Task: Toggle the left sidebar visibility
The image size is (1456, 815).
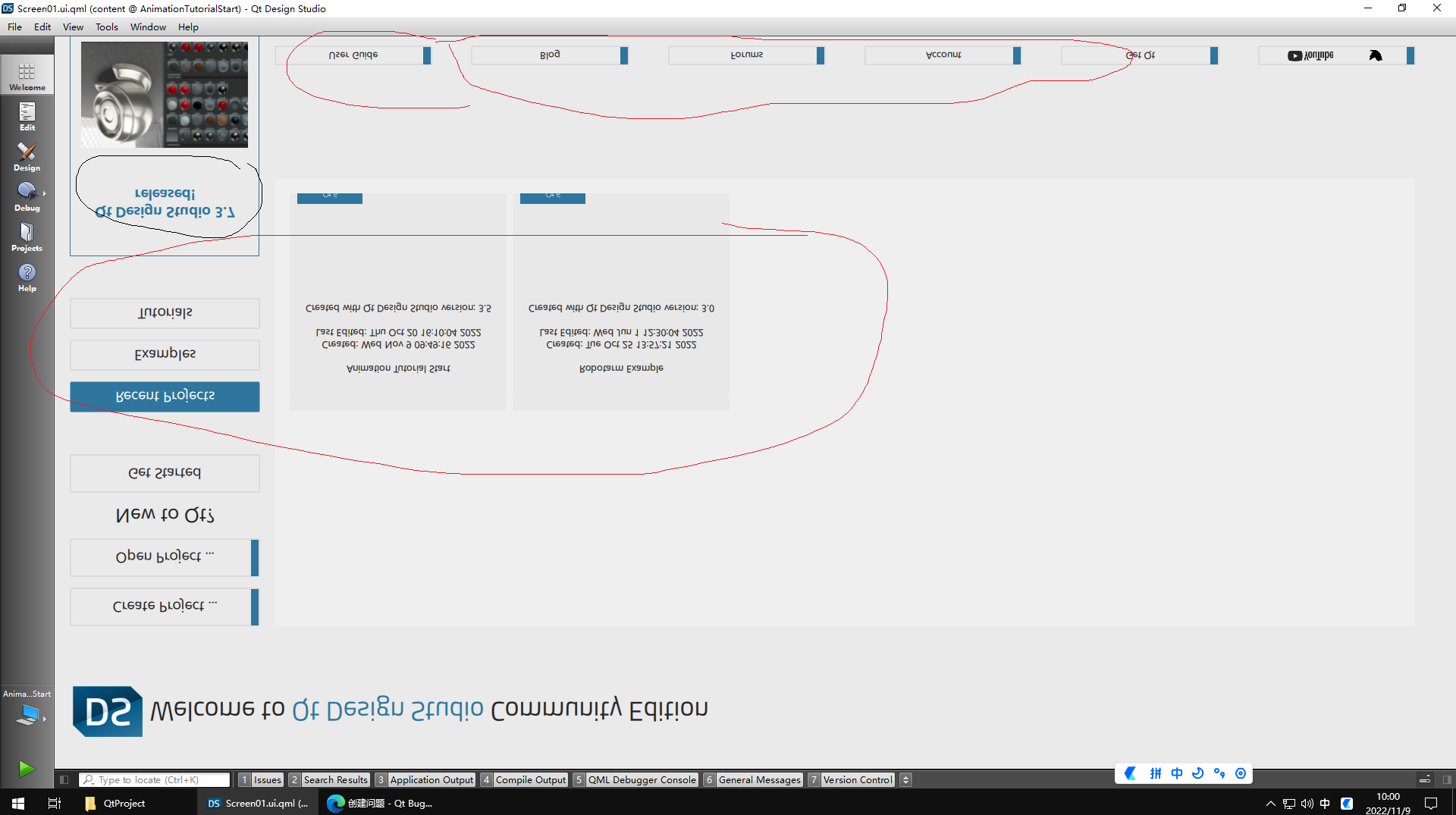Action: [x=64, y=779]
